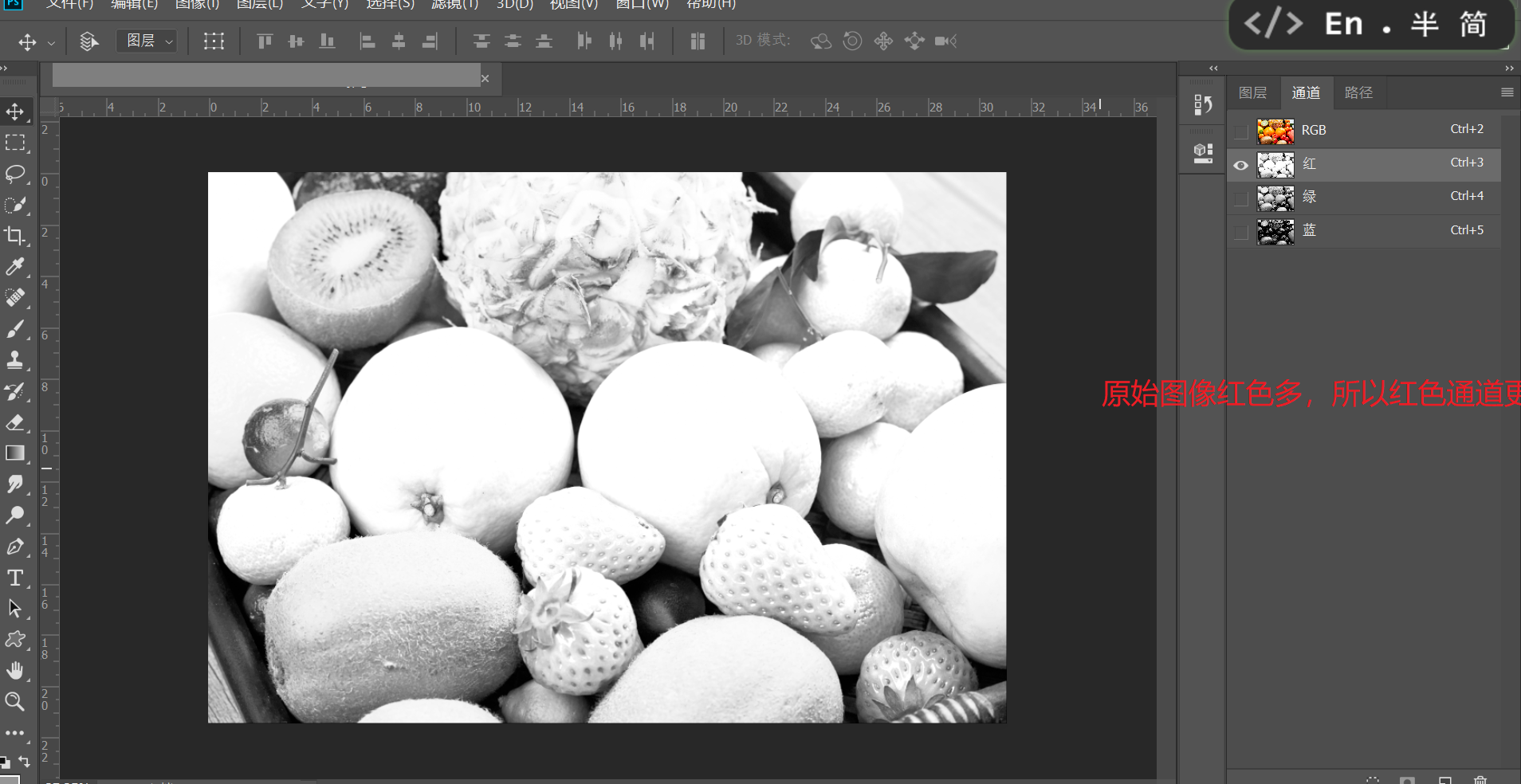Image resolution: width=1521 pixels, height=784 pixels.
Task: Select the Zoom tool
Action: 15,701
